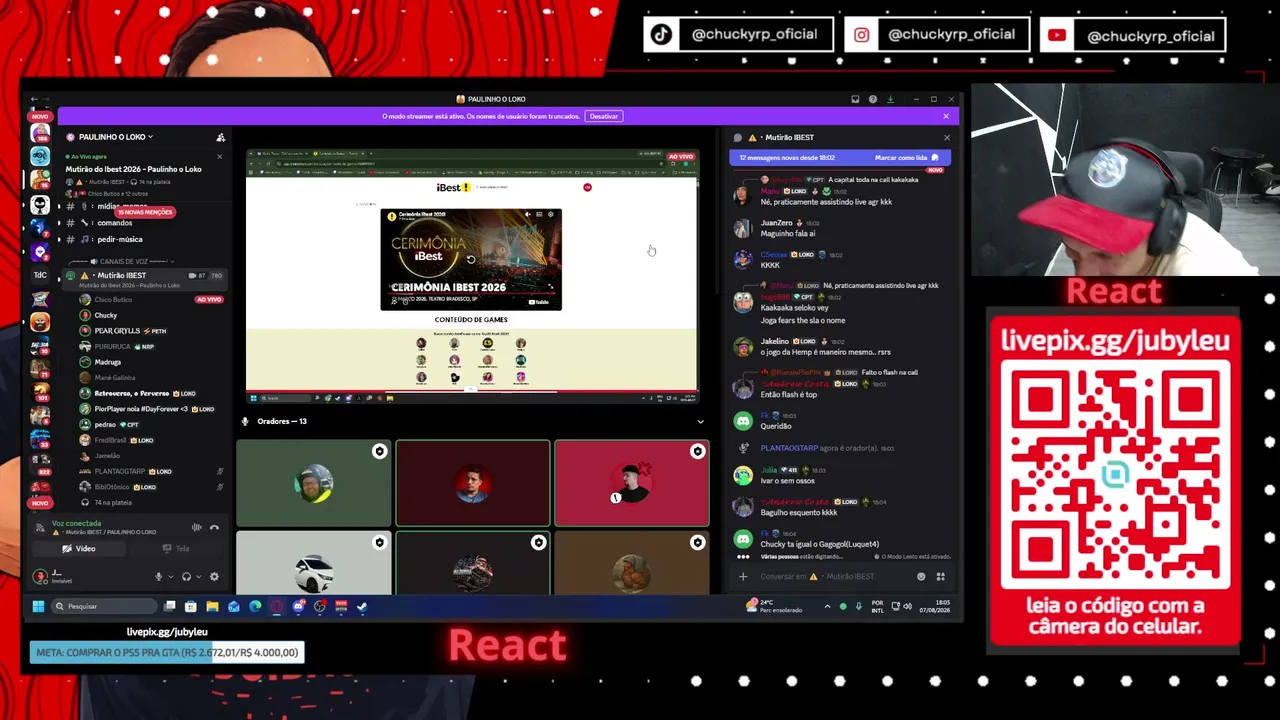Open the invite people icon beside server name
This screenshot has height=720, width=1280.
coord(221,137)
